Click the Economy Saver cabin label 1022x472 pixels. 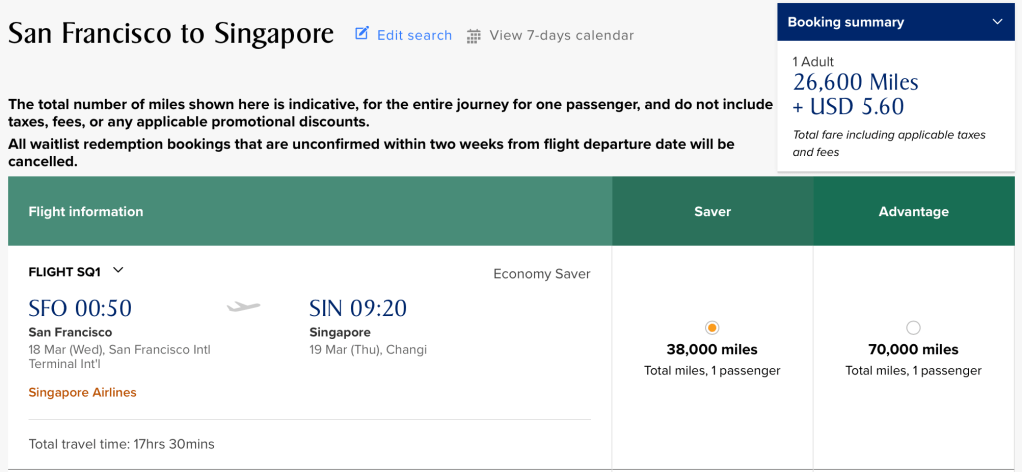541,274
